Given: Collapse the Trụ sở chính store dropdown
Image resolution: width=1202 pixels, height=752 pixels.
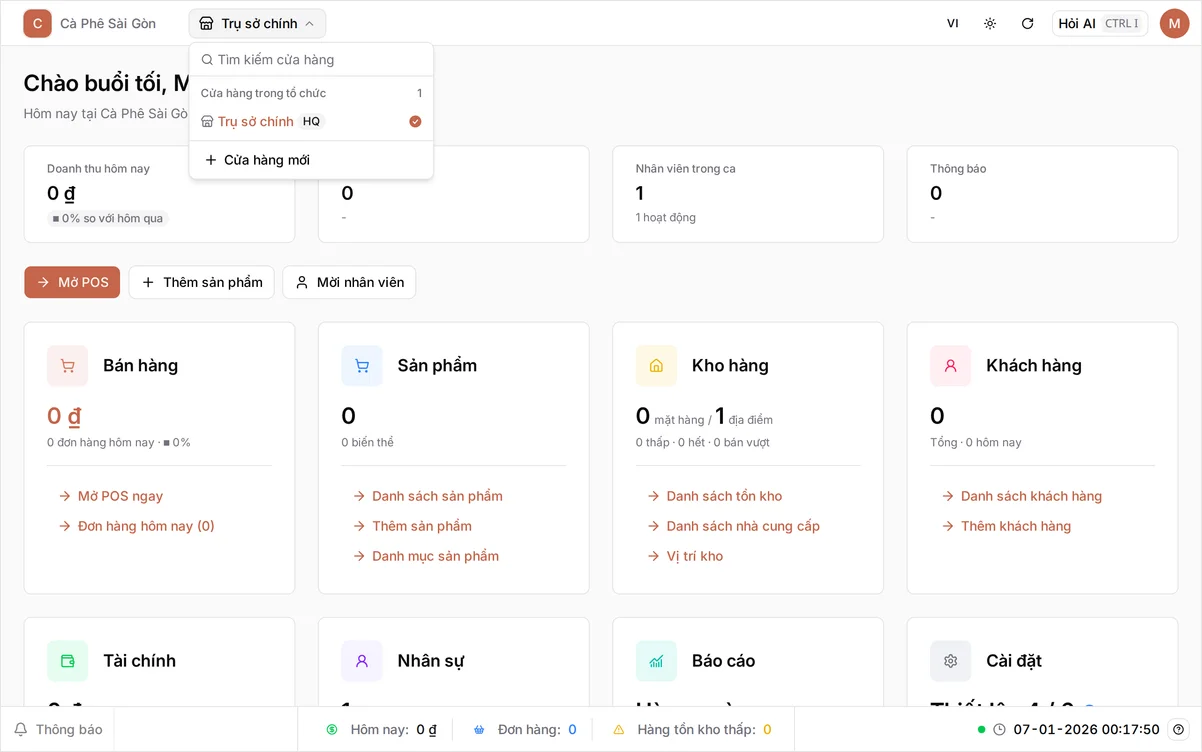Looking at the screenshot, I should (257, 23).
